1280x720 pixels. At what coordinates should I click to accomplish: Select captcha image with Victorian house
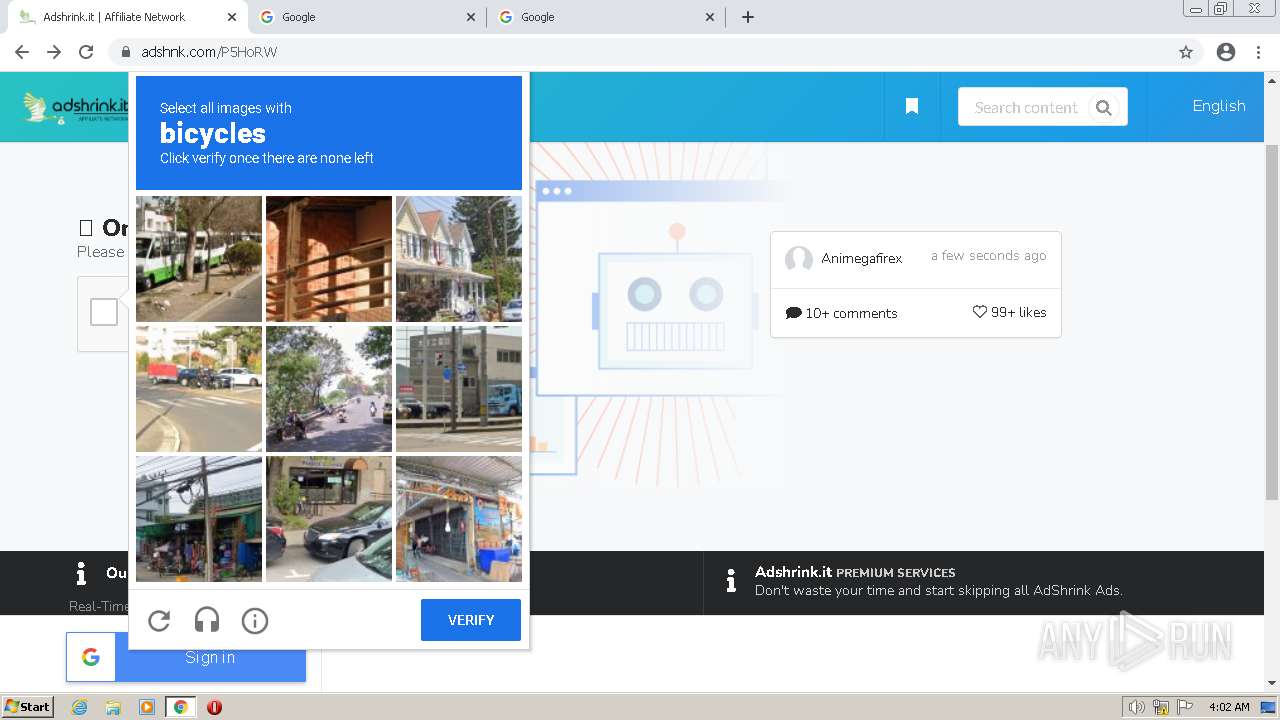click(x=459, y=259)
